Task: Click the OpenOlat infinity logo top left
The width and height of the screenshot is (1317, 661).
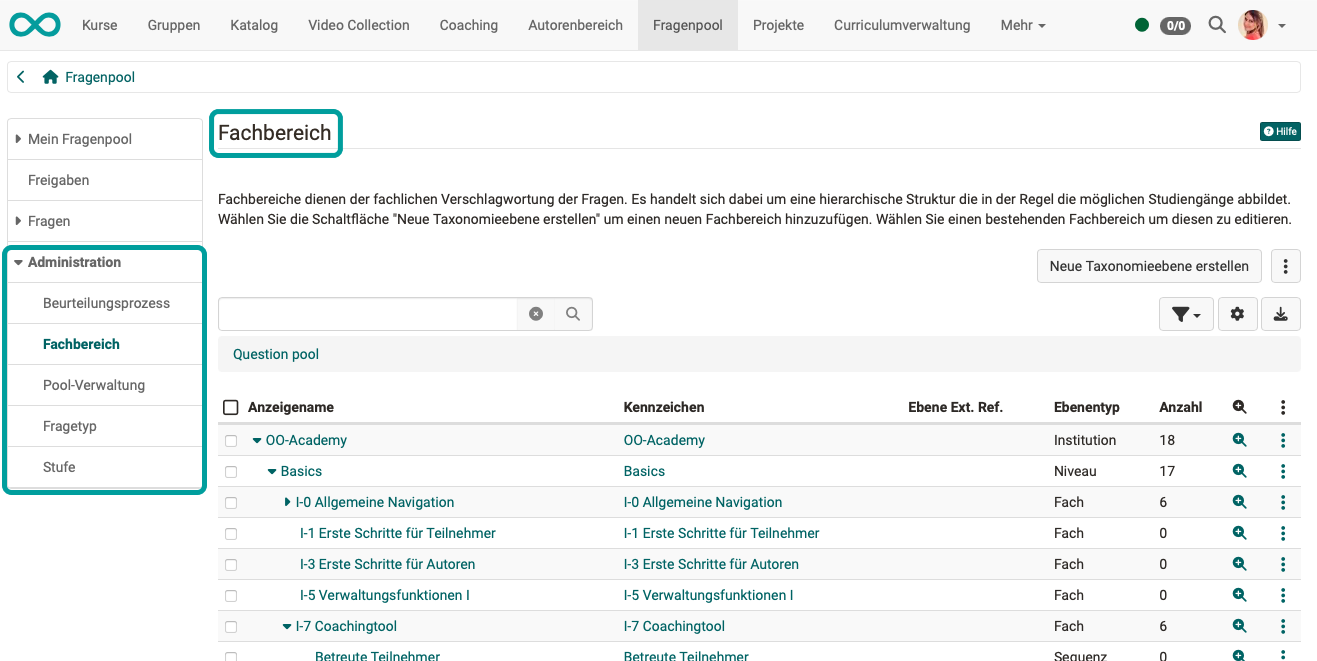Action: click(34, 23)
